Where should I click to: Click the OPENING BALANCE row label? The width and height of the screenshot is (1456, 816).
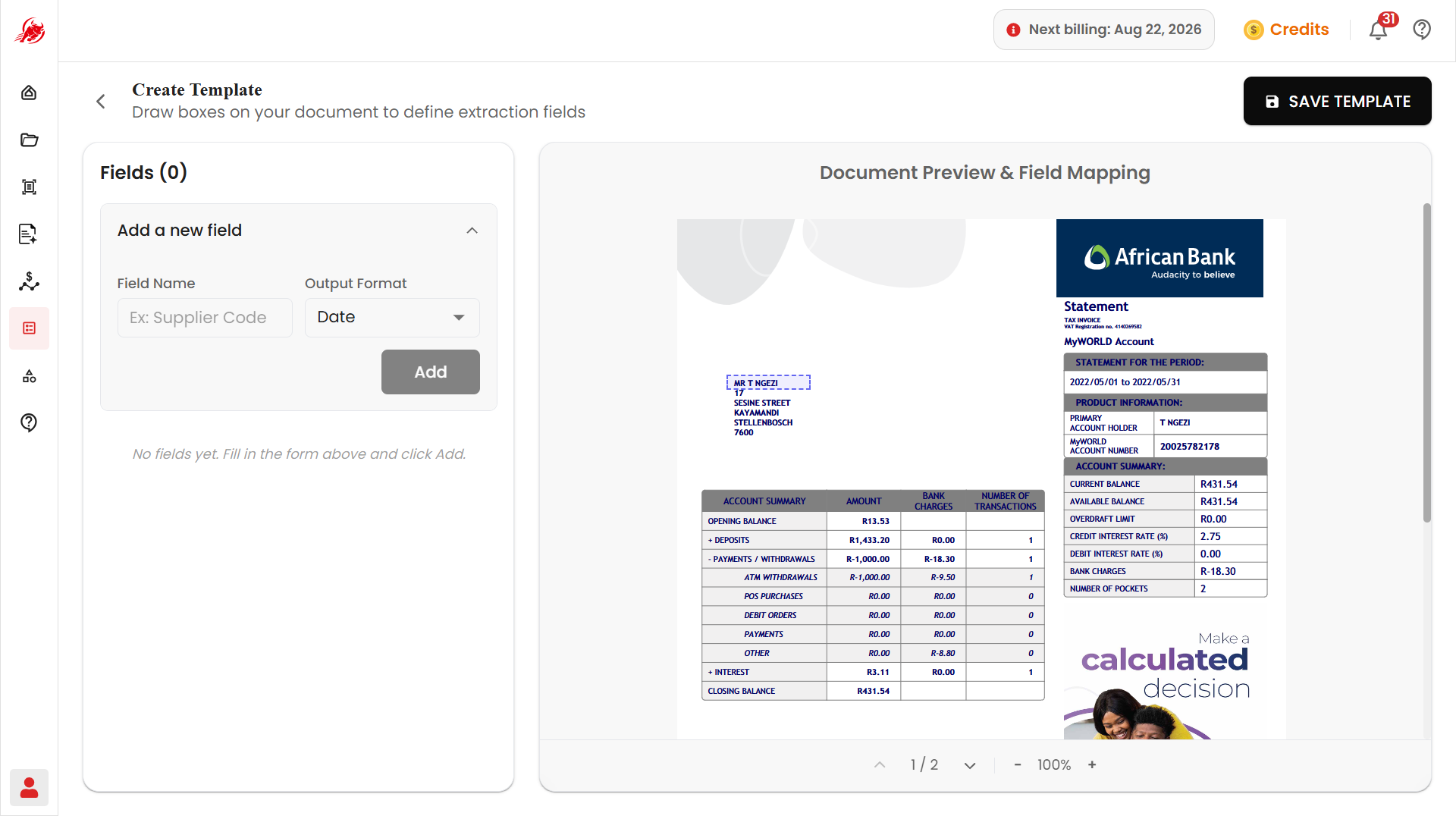coord(742,521)
